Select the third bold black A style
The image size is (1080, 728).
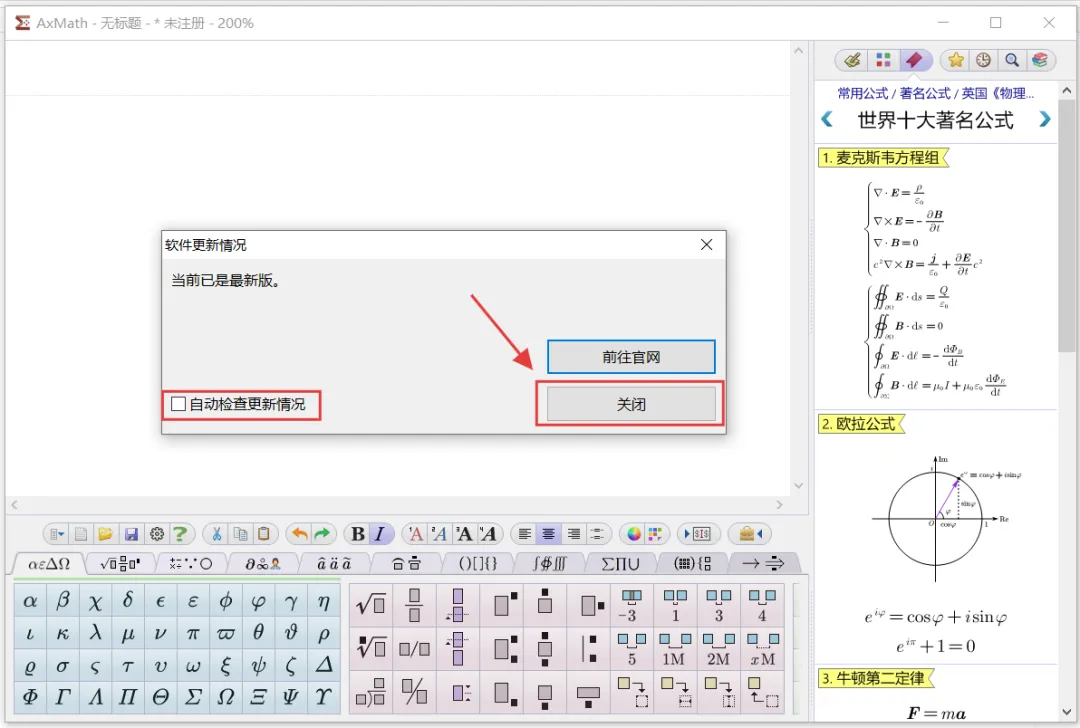464,534
